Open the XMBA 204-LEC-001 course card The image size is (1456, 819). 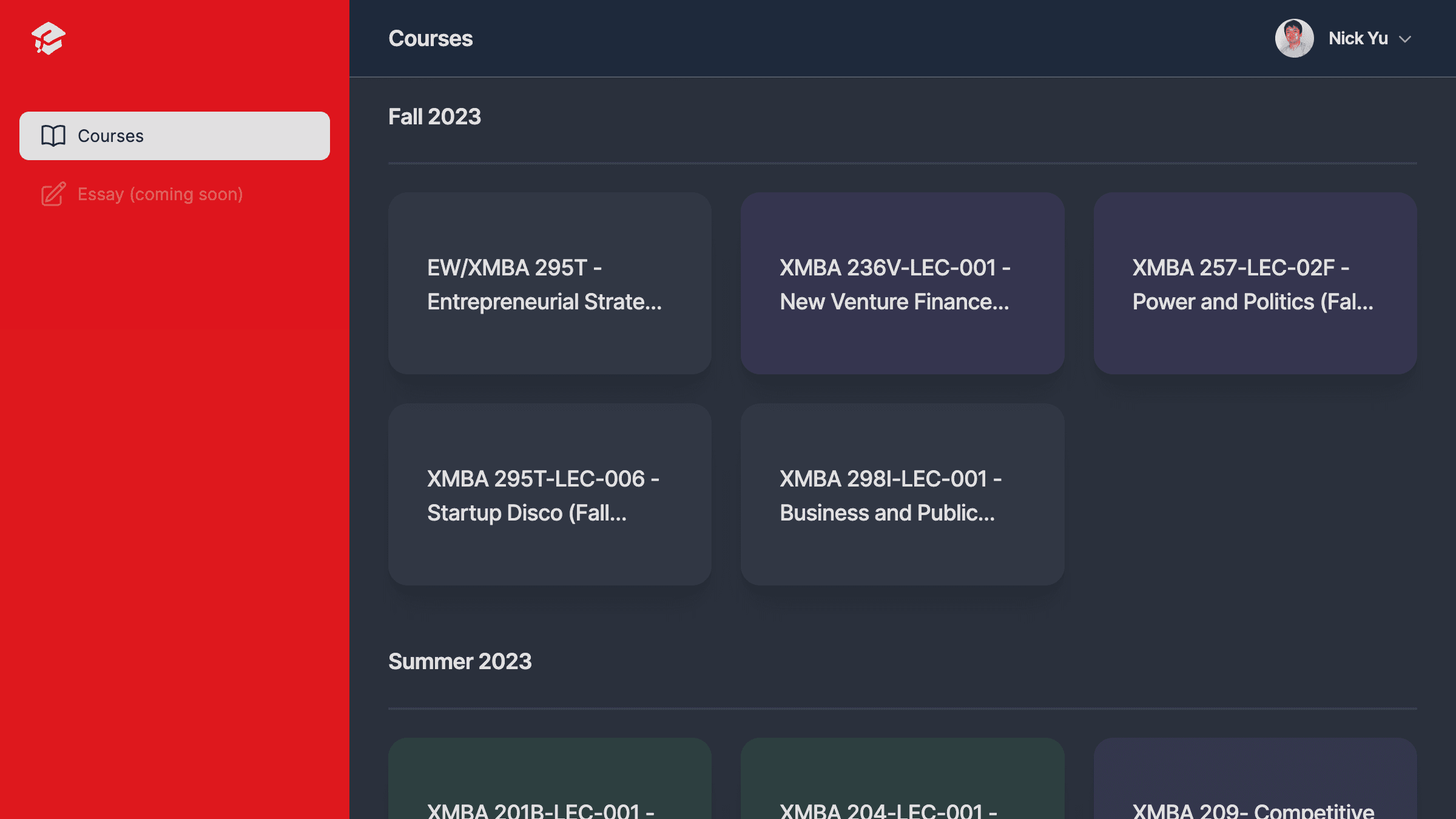coord(902,783)
